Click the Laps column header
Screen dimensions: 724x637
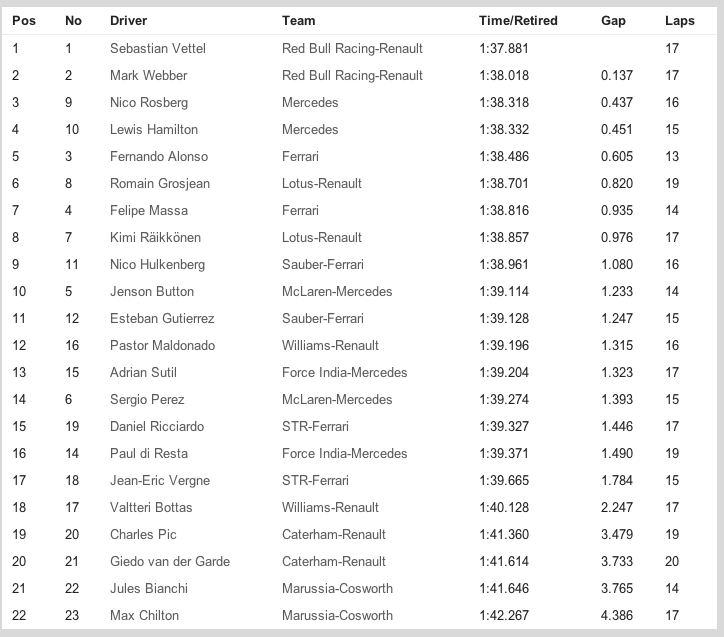(679, 21)
